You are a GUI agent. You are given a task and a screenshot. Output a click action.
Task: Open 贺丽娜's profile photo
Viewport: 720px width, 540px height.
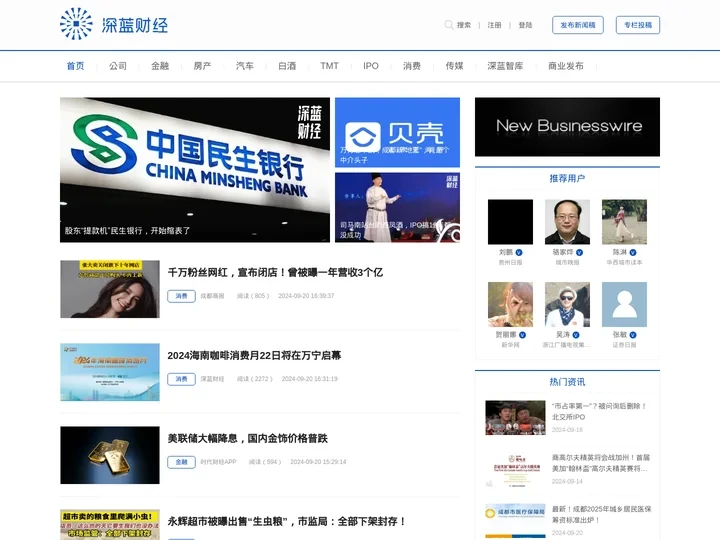510,304
